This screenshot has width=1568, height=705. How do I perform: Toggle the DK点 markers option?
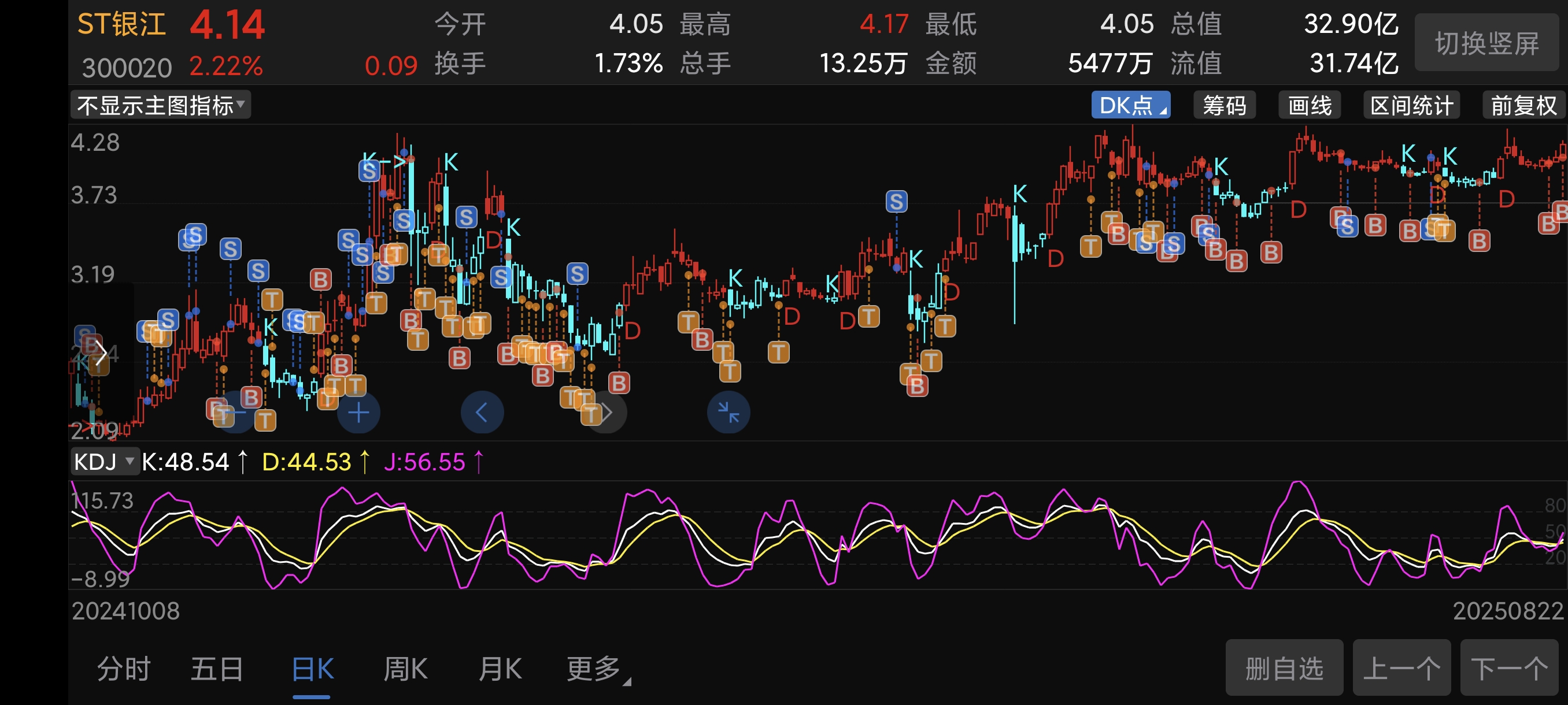point(1130,105)
